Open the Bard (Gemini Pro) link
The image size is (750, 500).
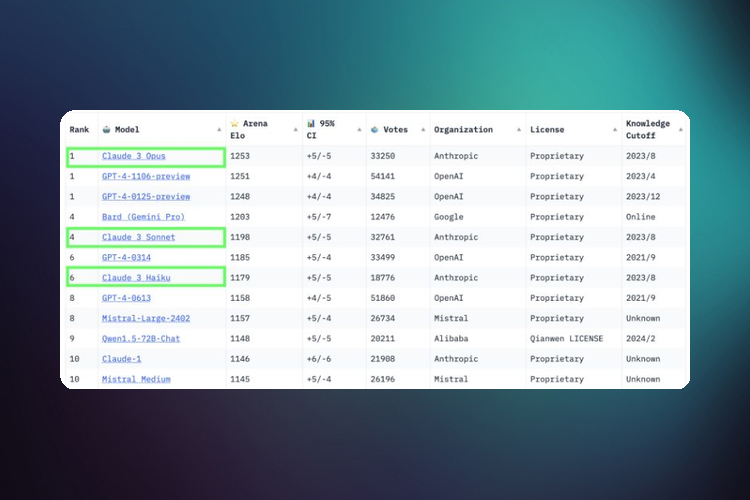[x=143, y=217]
